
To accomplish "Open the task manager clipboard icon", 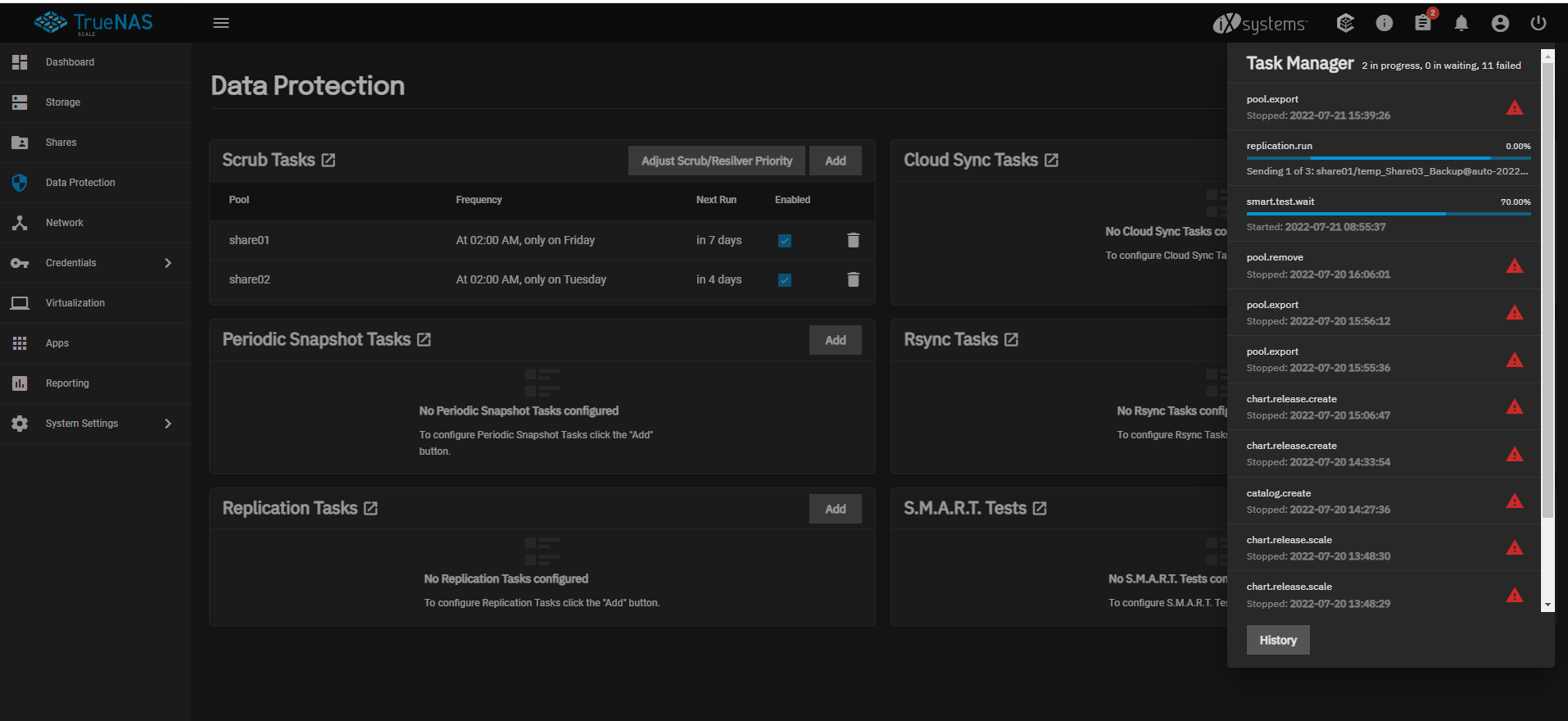I will [1423, 23].
